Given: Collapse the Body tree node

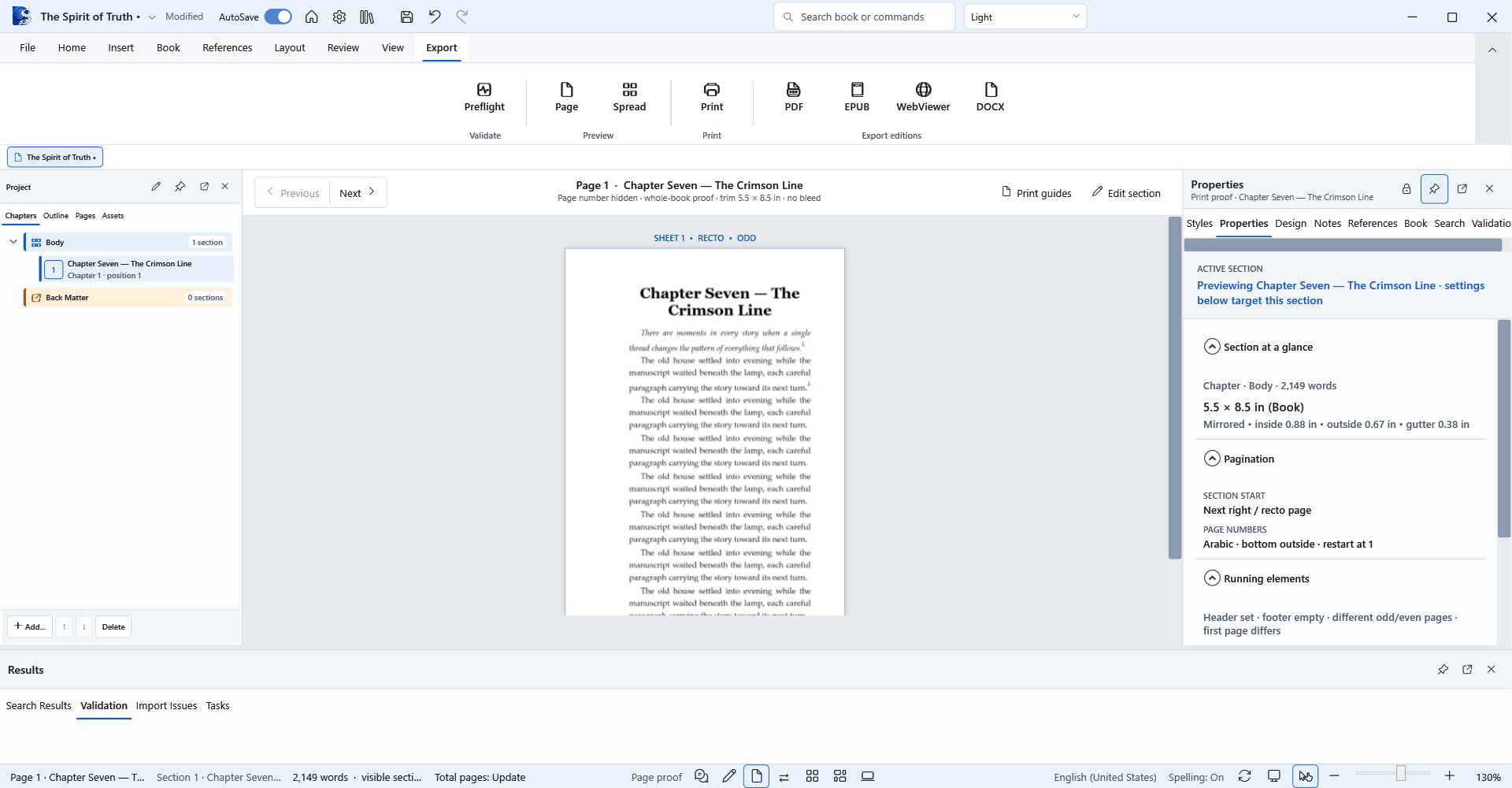Looking at the screenshot, I should [x=13, y=242].
